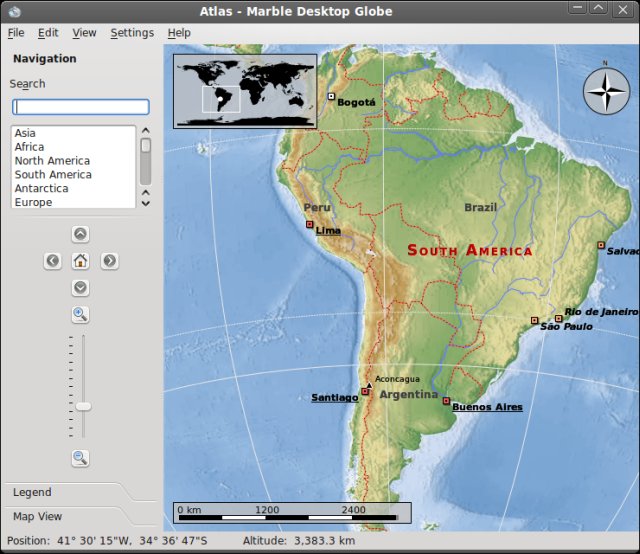Open the View menu

tap(84, 33)
